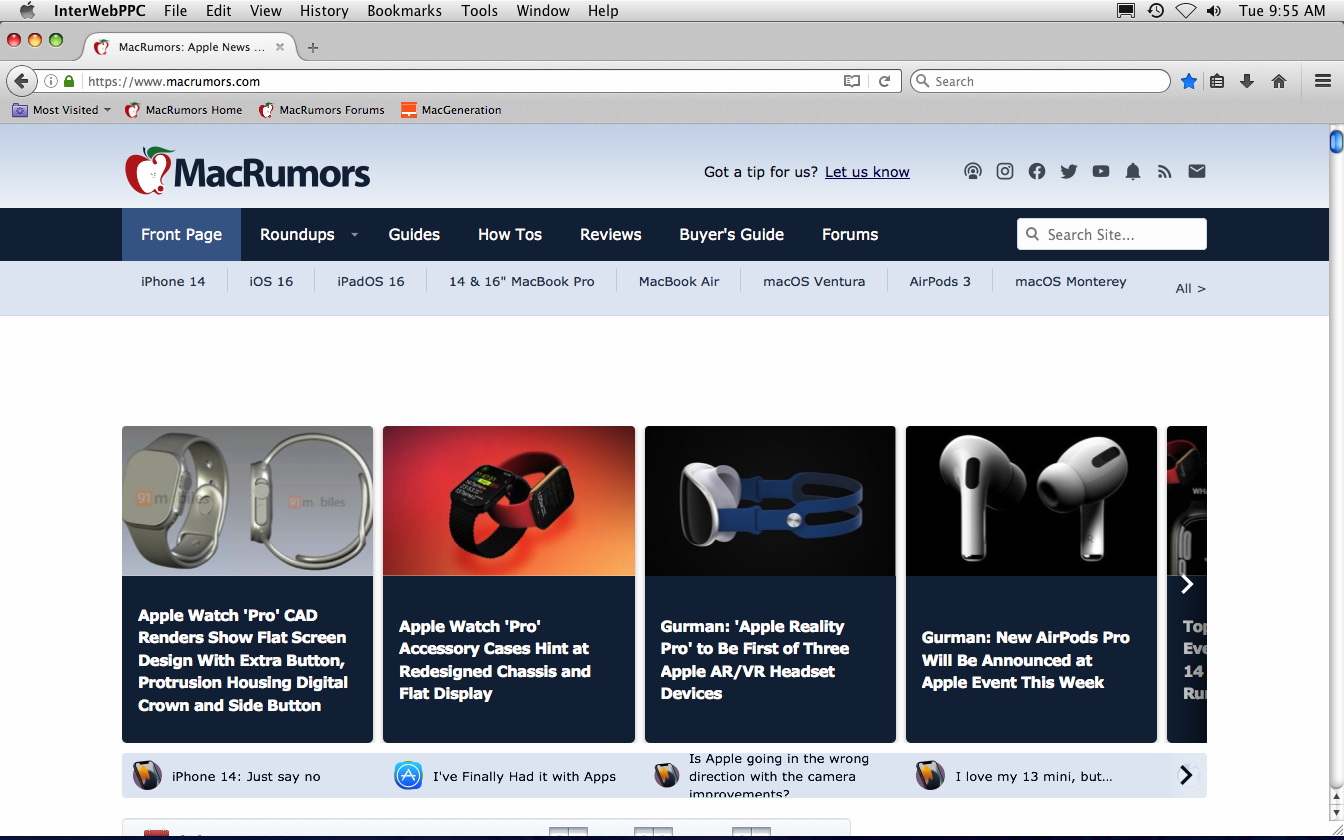Open the AirPods 3 roundup link
Image resolution: width=1344 pixels, height=840 pixels.
click(x=940, y=281)
